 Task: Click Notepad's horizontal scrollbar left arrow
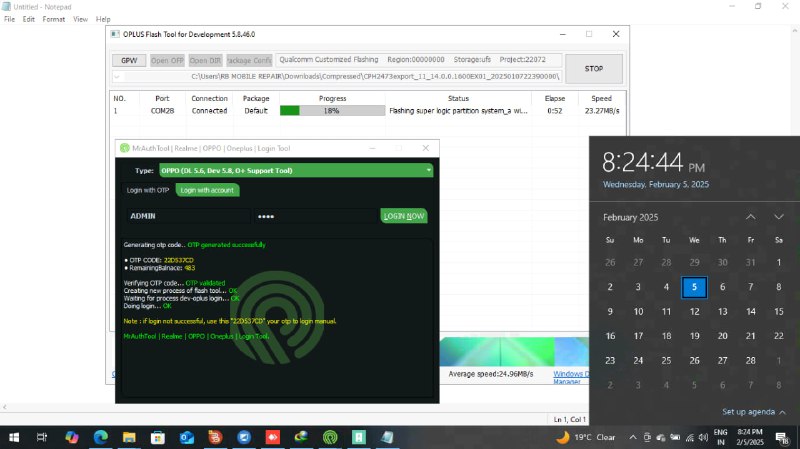click(x=5, y=407)
